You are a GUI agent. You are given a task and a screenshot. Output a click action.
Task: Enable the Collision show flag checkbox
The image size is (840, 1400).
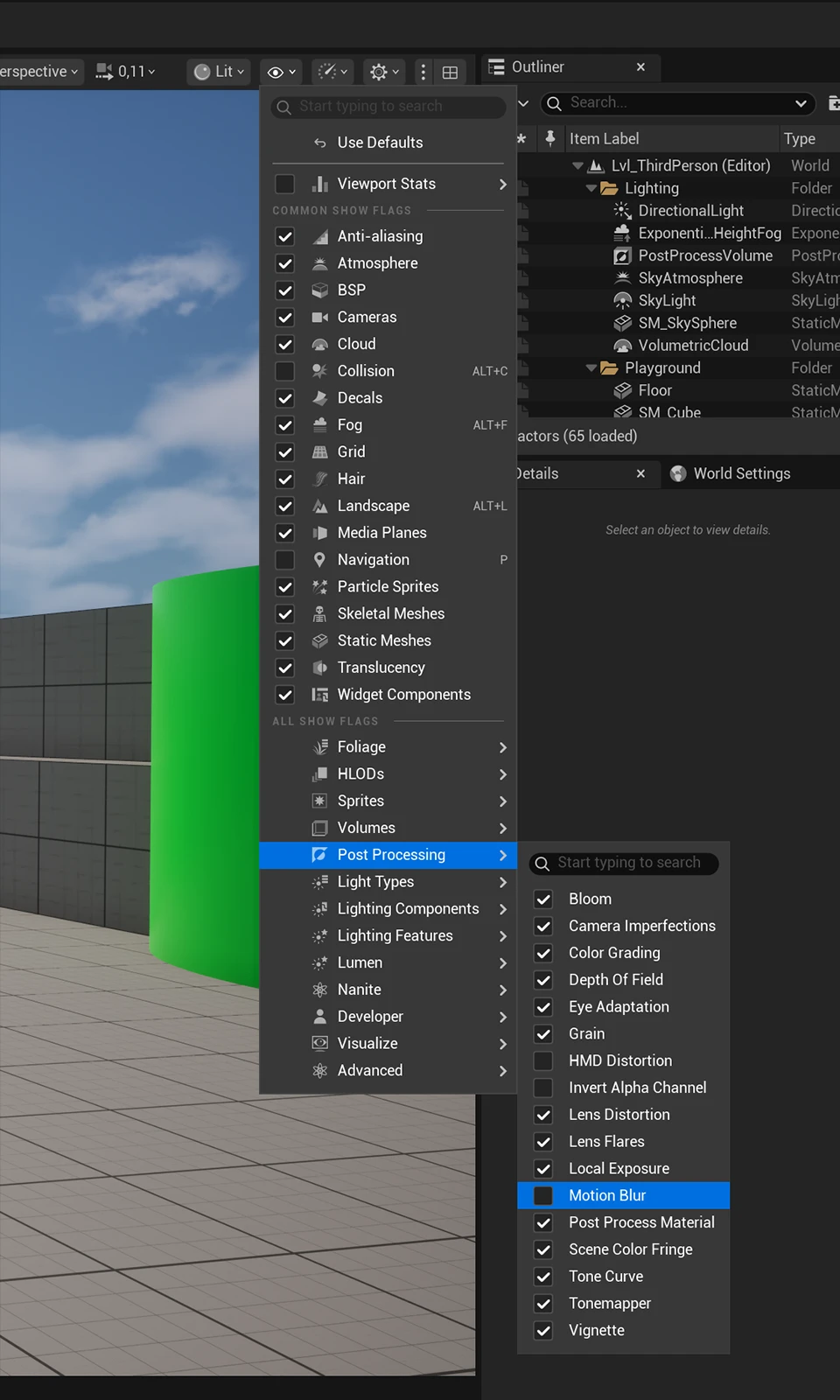(285, 371)
